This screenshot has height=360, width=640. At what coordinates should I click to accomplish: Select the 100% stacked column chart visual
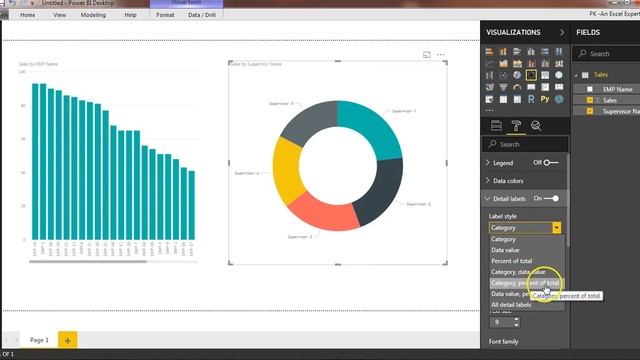pos(559,51)
